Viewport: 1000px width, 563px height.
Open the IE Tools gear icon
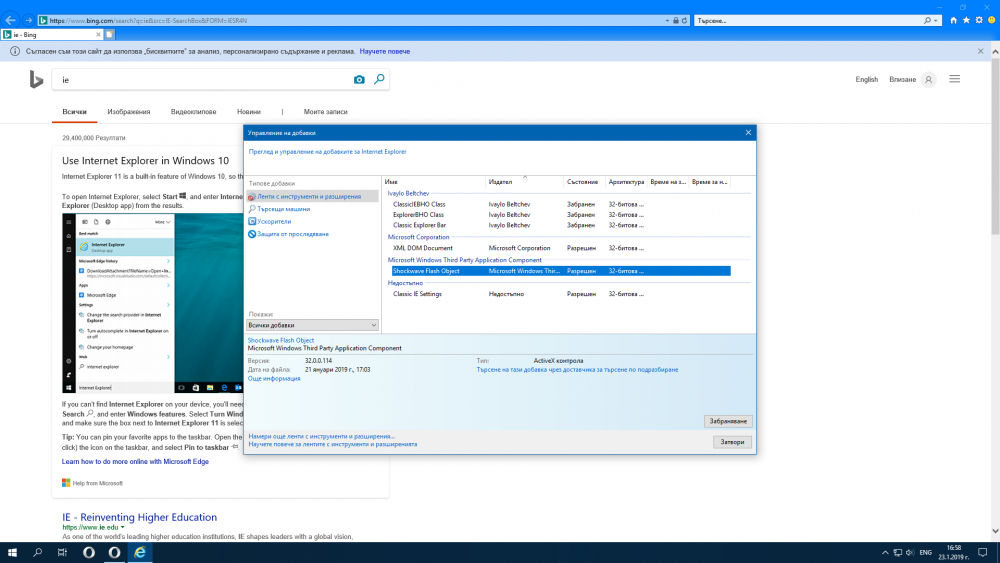point(979,20)
